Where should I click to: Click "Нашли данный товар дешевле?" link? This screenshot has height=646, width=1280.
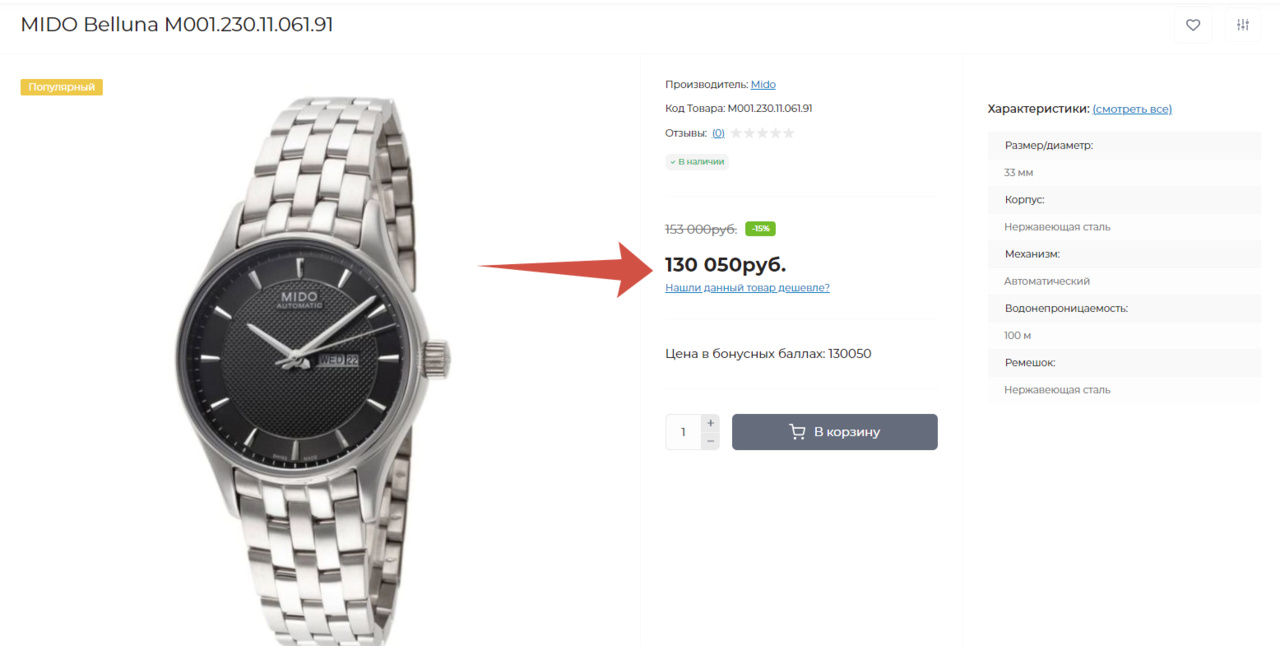(747, 288)
